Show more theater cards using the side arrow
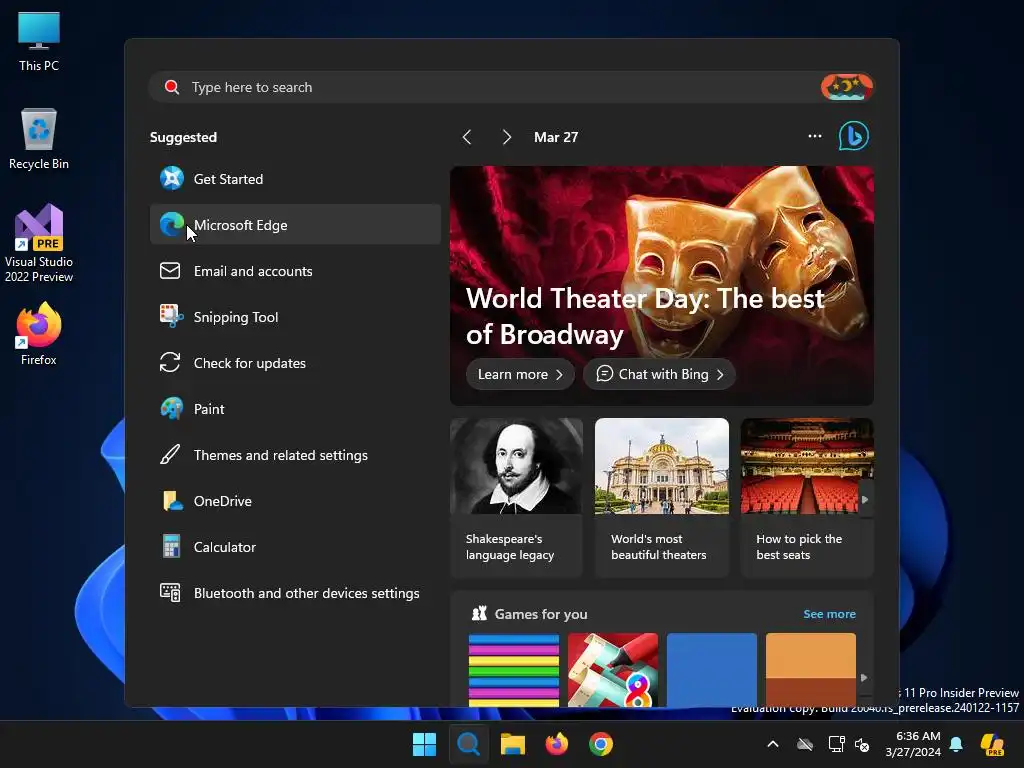The height and width of the screenshot is (768, 1024). (x=865, y=500)
